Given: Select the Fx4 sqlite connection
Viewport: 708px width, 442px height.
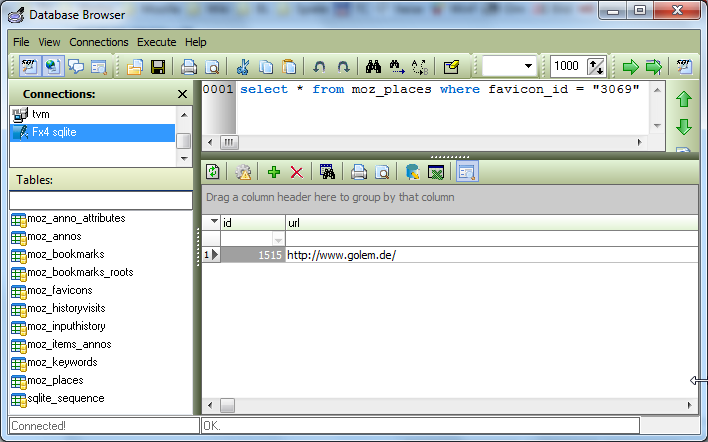Looking at the screenshot, I should [54, 132].
